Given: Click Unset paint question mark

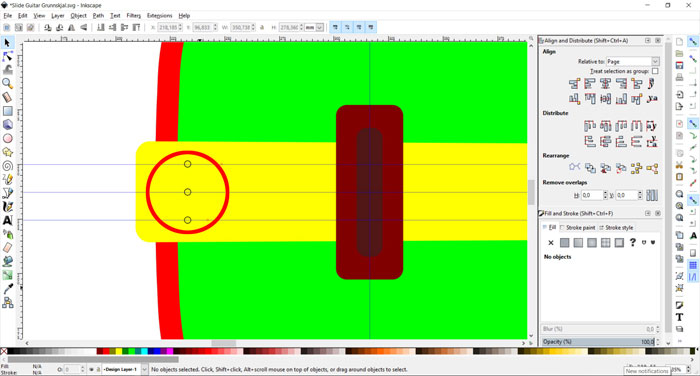Looking at the screenshot, I should pos(633,242).
